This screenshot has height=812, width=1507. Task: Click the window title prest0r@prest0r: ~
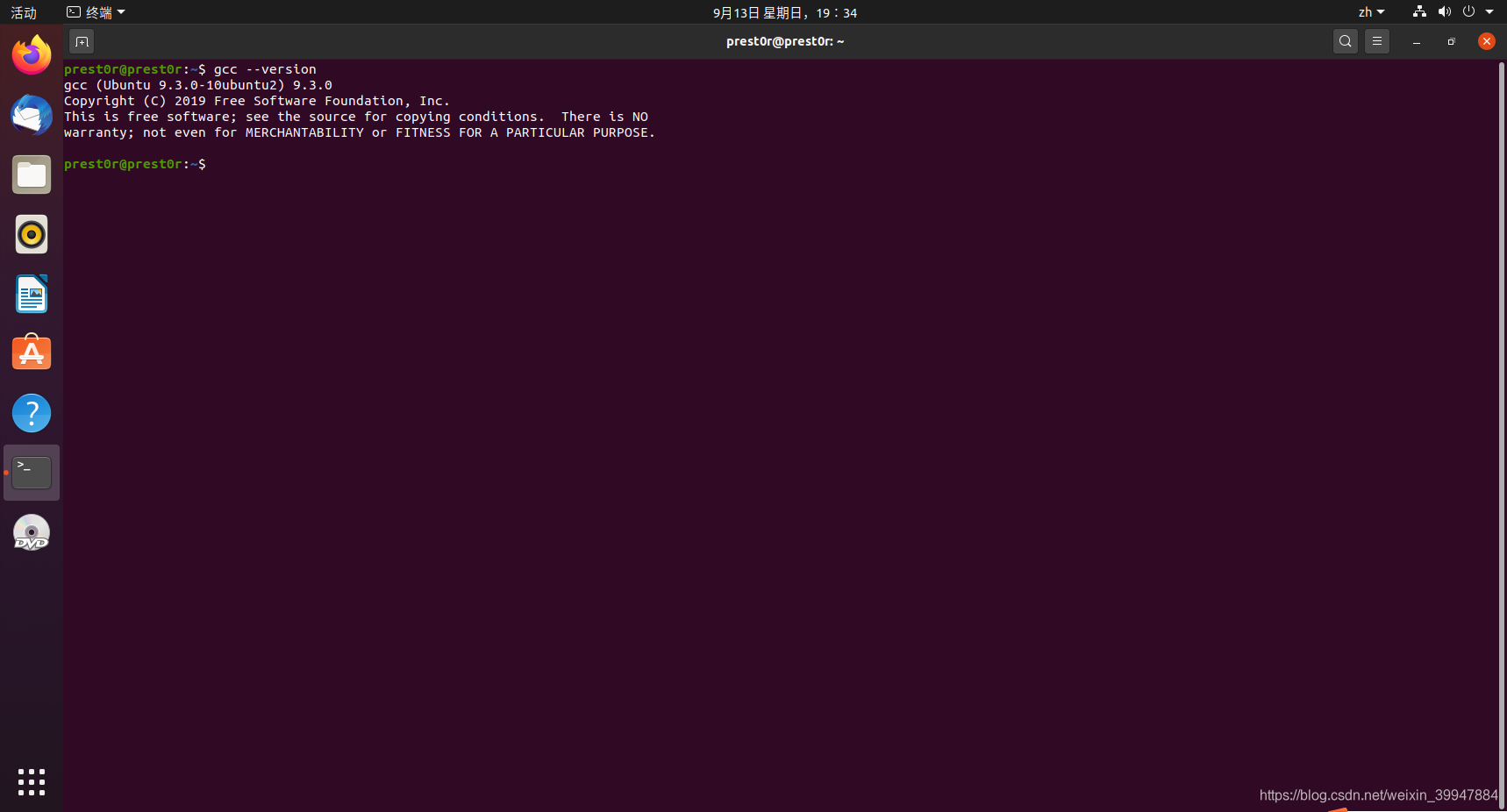tap(785, 41)
